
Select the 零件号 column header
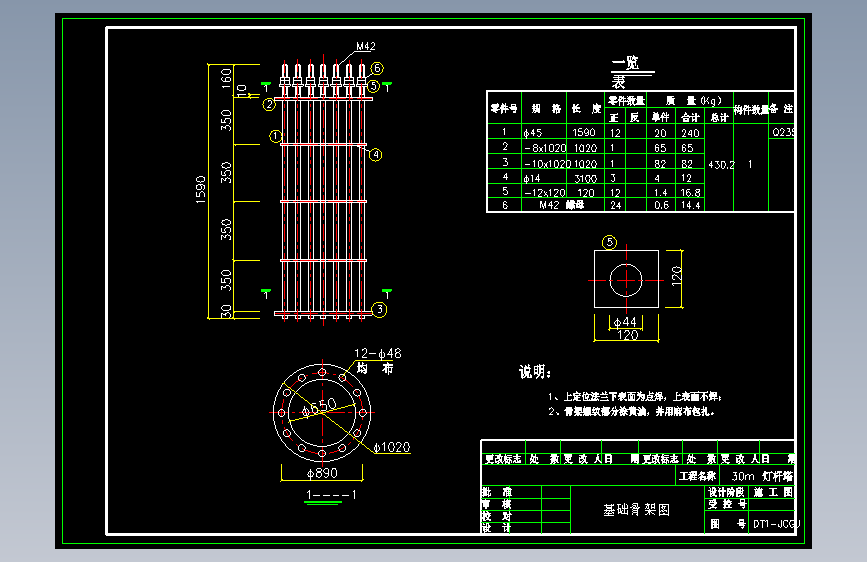click(x=503, y=108)
